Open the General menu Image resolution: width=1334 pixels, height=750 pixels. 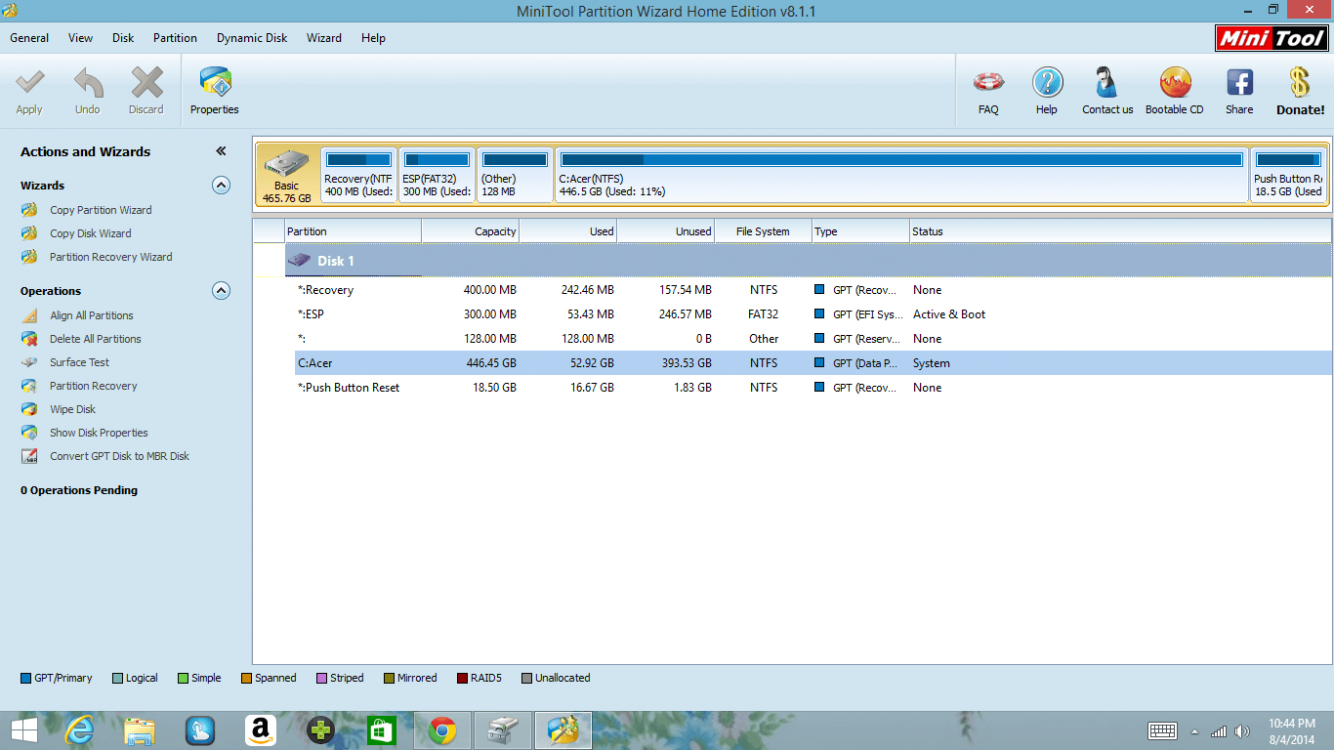(29, 38)
